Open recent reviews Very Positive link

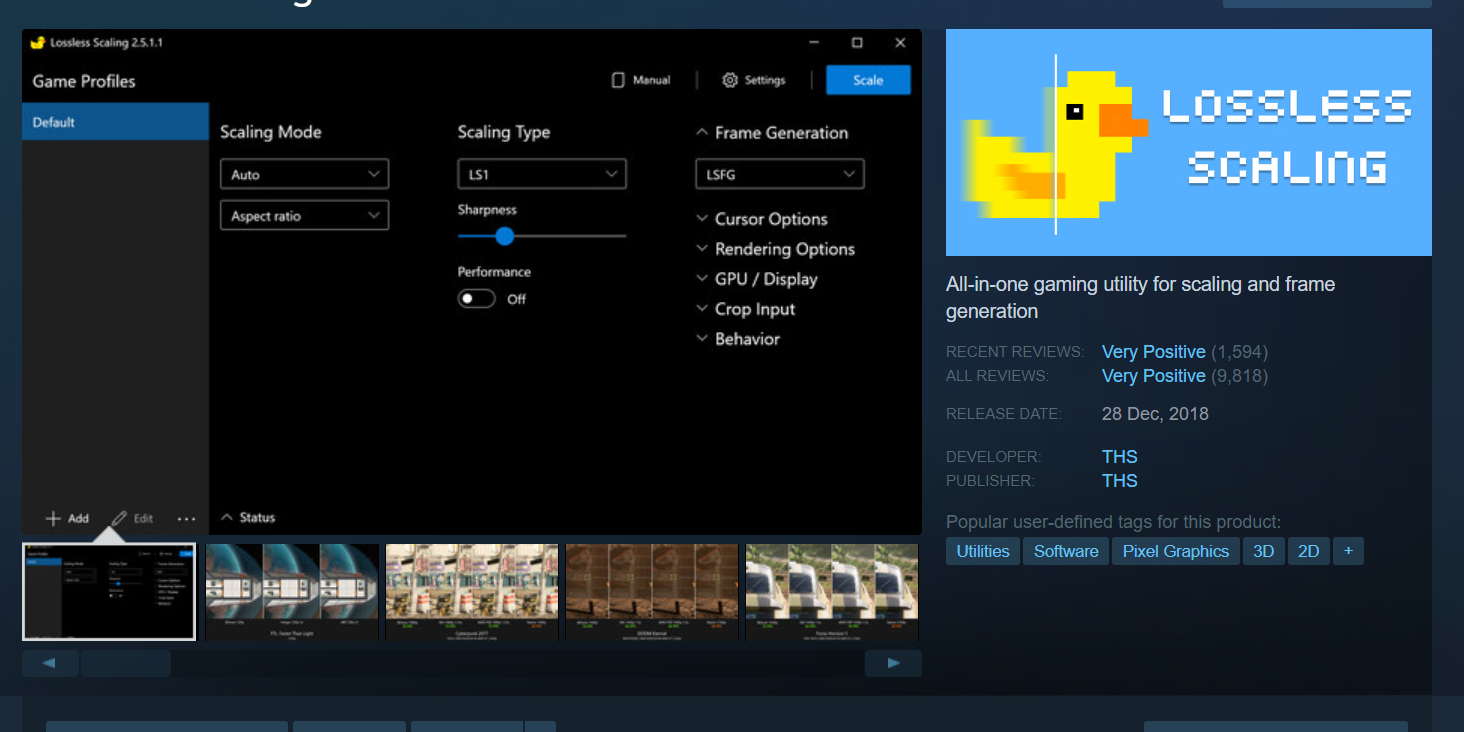[x=1153, y=352]
